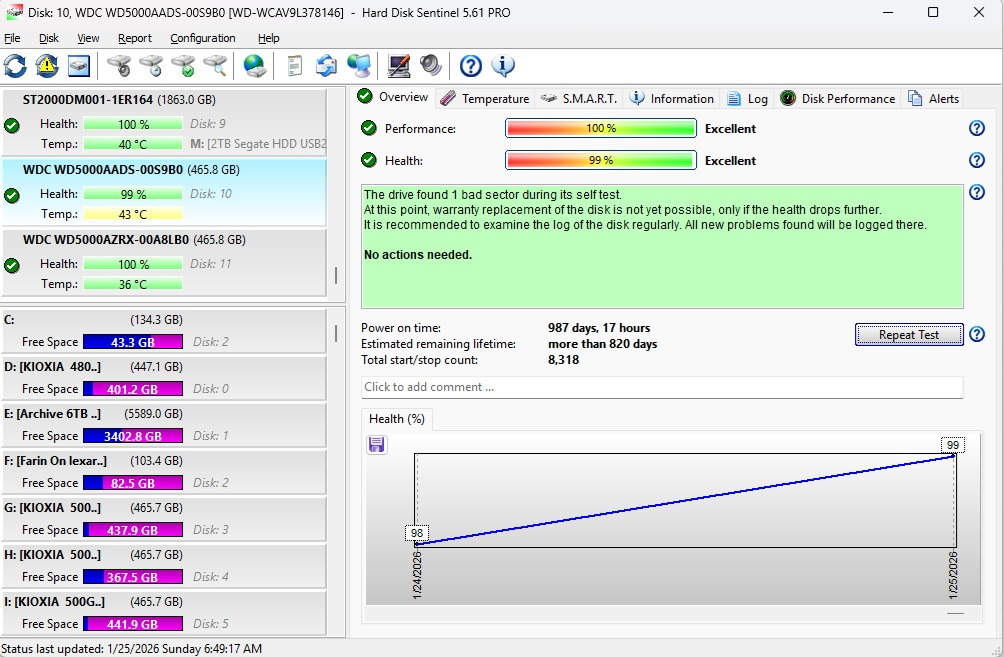The width and height of the screenshot is (1004, 657).
Task: Click the help icon beside Performance rating
Action: click(977, 129)
